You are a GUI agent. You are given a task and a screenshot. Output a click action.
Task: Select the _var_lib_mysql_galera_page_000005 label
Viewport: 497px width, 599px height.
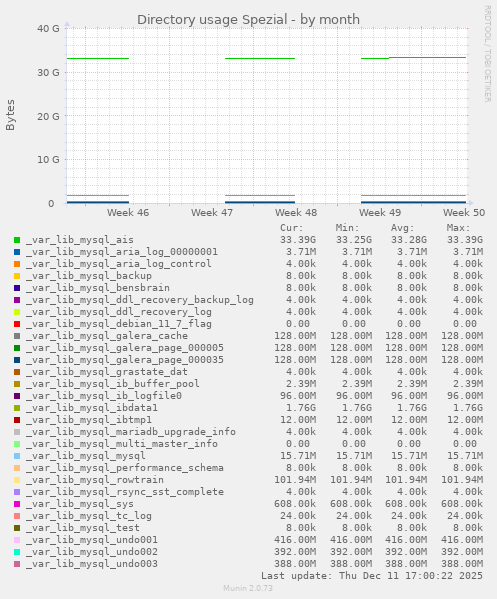125,348
